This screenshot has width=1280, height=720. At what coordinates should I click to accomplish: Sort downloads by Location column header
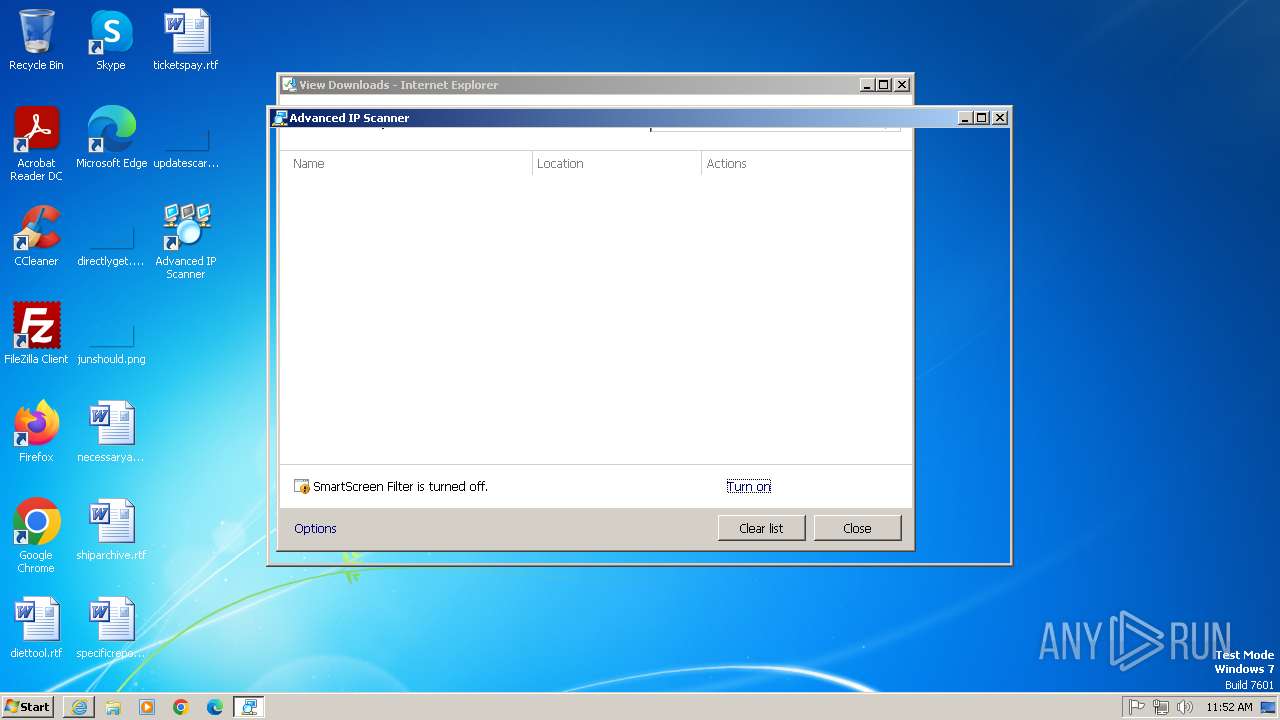[617, 163]
